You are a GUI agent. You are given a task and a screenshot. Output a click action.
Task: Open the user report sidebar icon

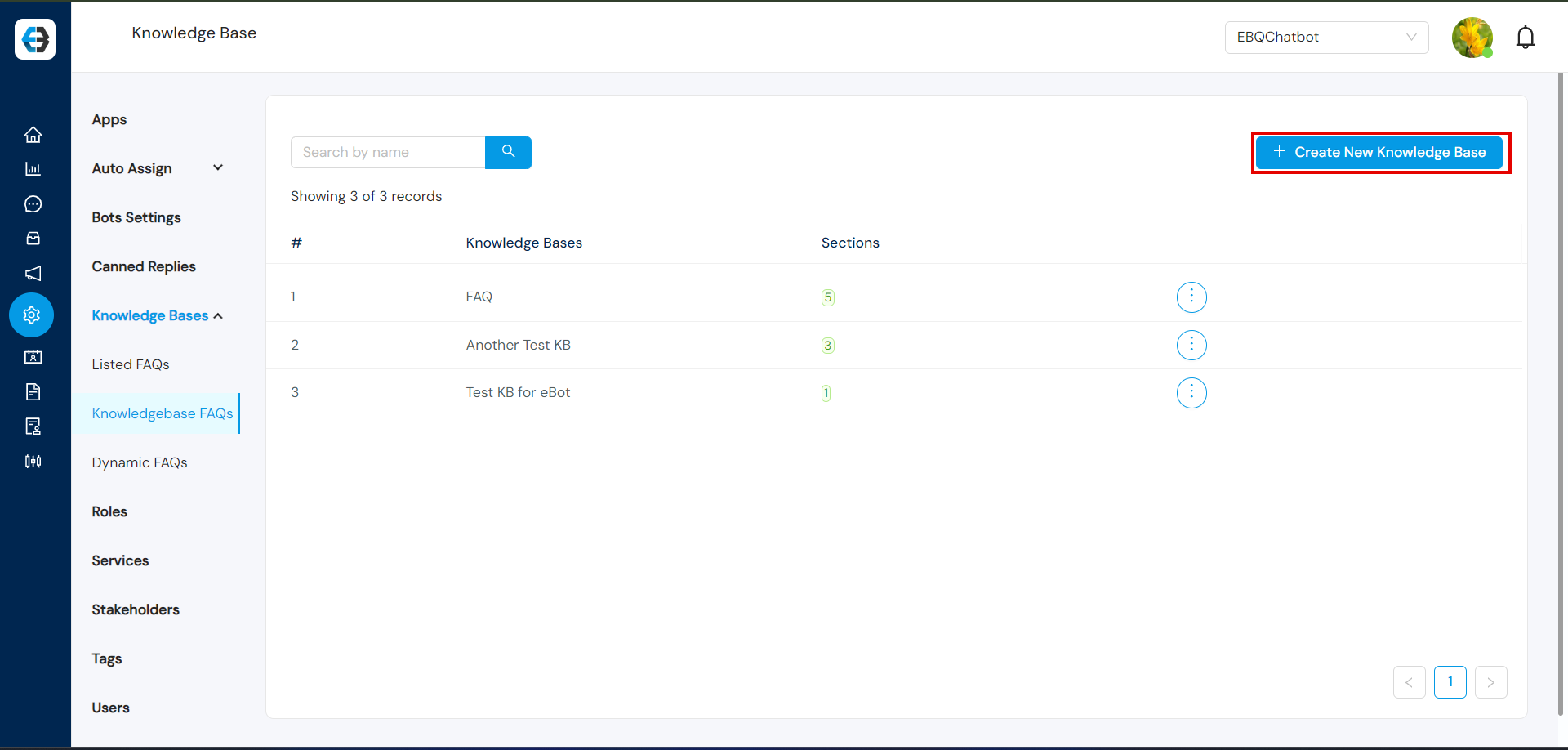tap(33, 426)
